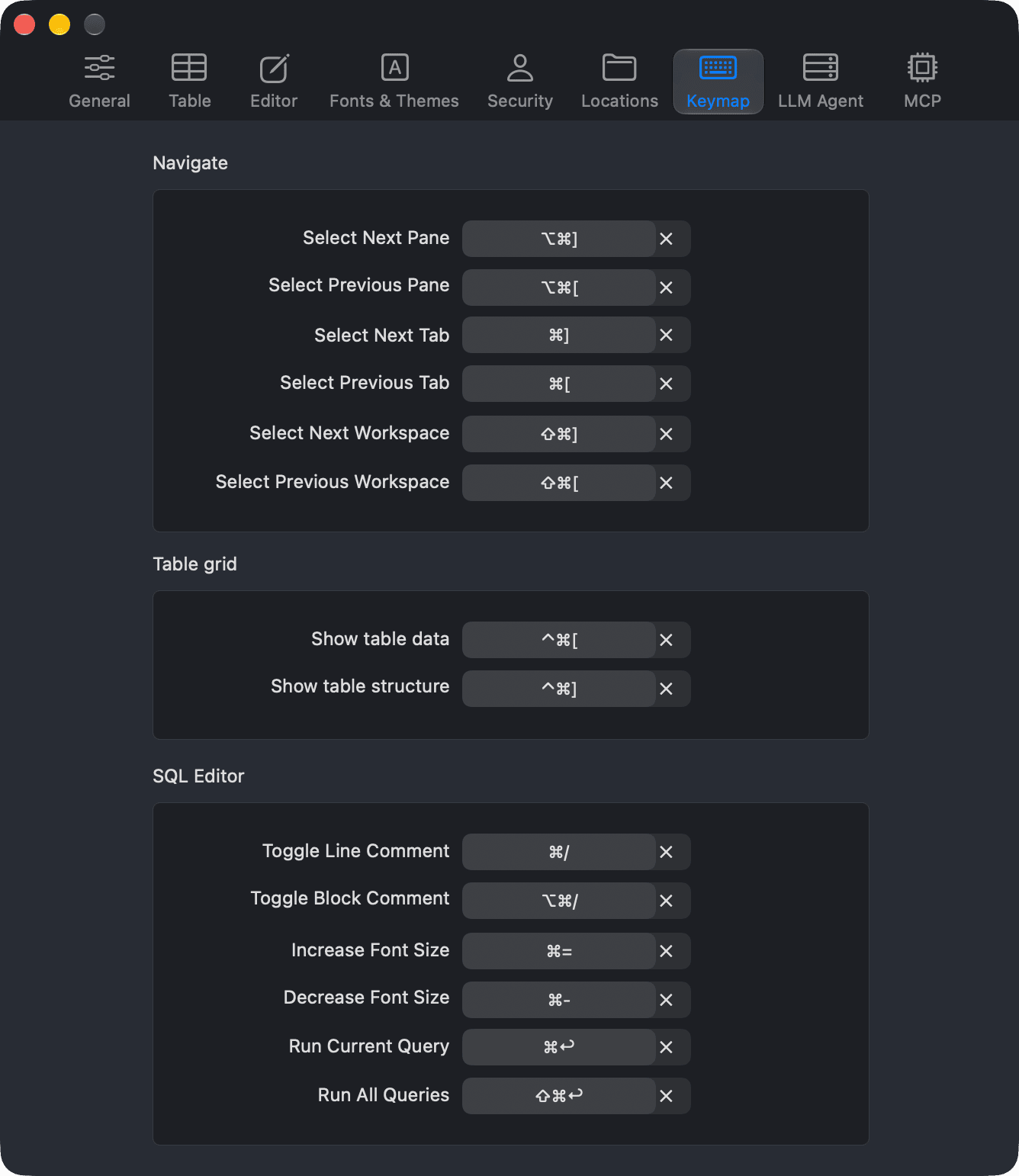Clear the Select Next Workspace shortcut
The width and height of the screenshot is (1019, 1176).
666,434
